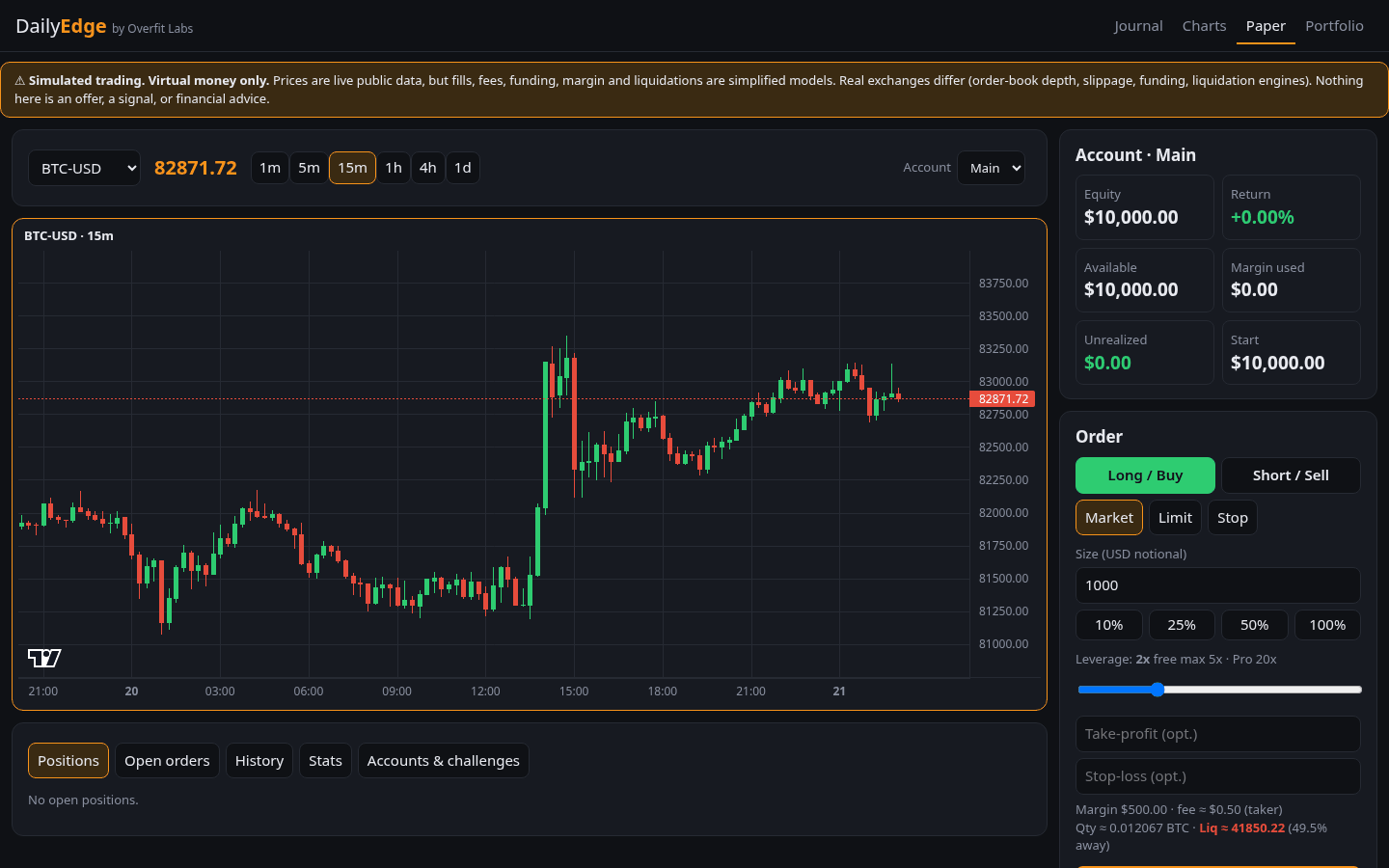The height and width of the screenshot is (868, 1389).
Task: Click the TradingView logo on chart
Action: click(44, 658)
